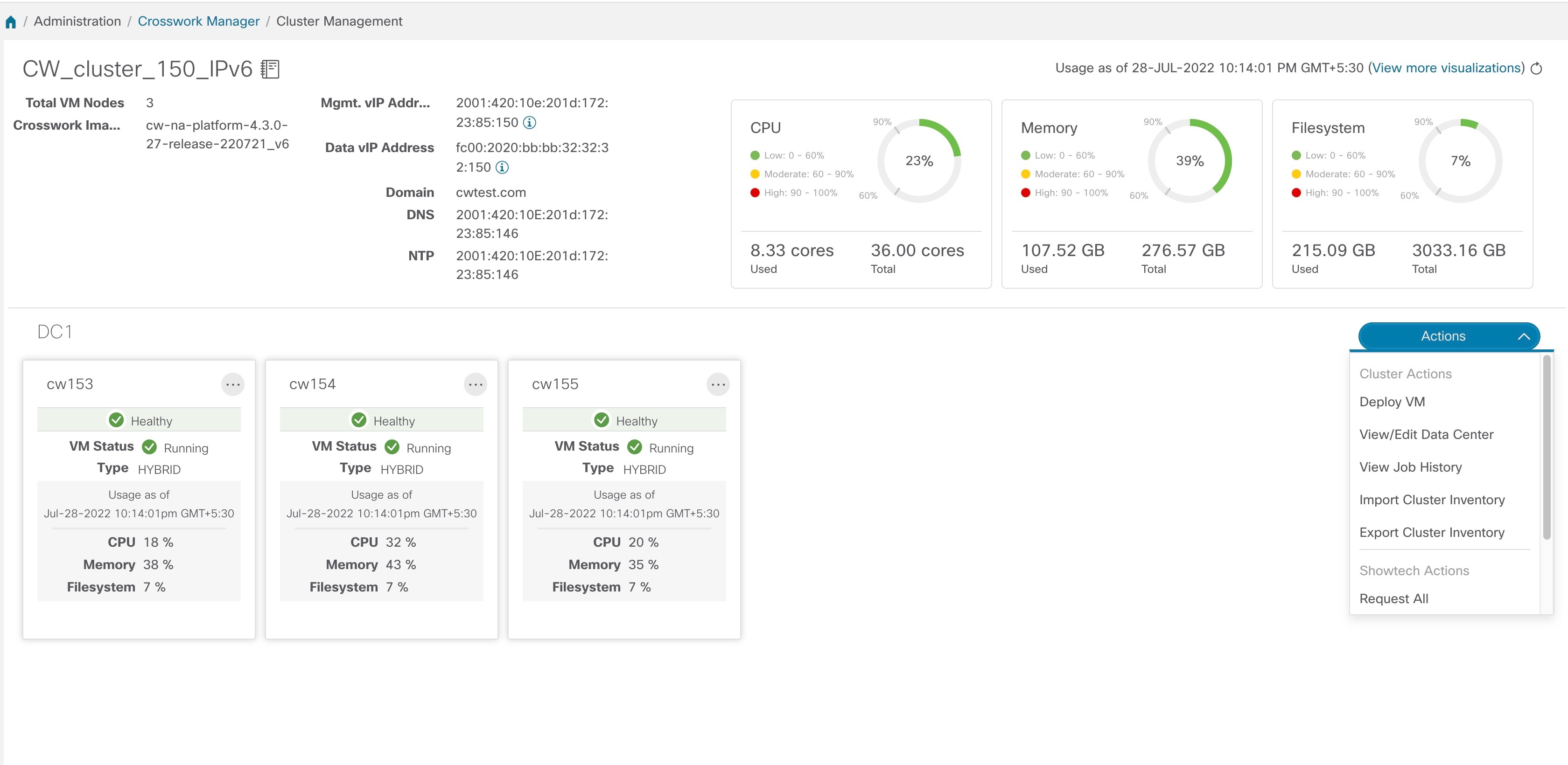
Task: Collapse the Actions menu via its chevron
Action: pos(1525,336)
